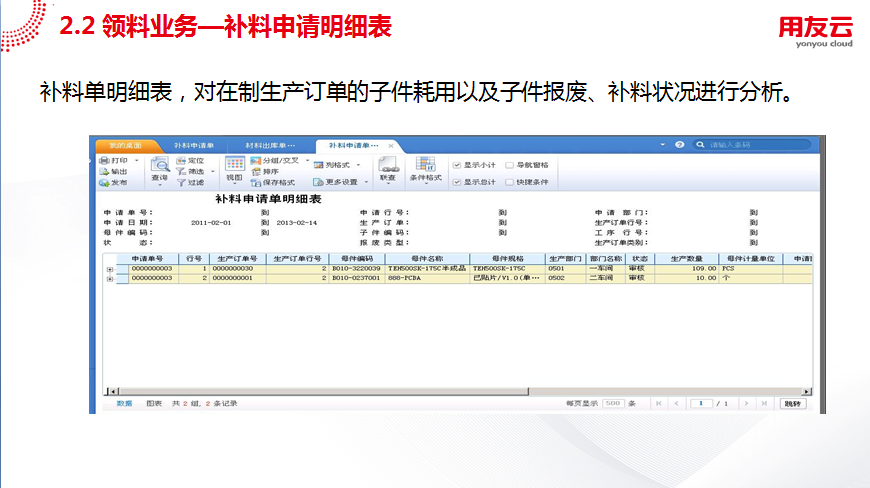
Task: Click the 列格式 (Column format) icon
Action: 318,165
